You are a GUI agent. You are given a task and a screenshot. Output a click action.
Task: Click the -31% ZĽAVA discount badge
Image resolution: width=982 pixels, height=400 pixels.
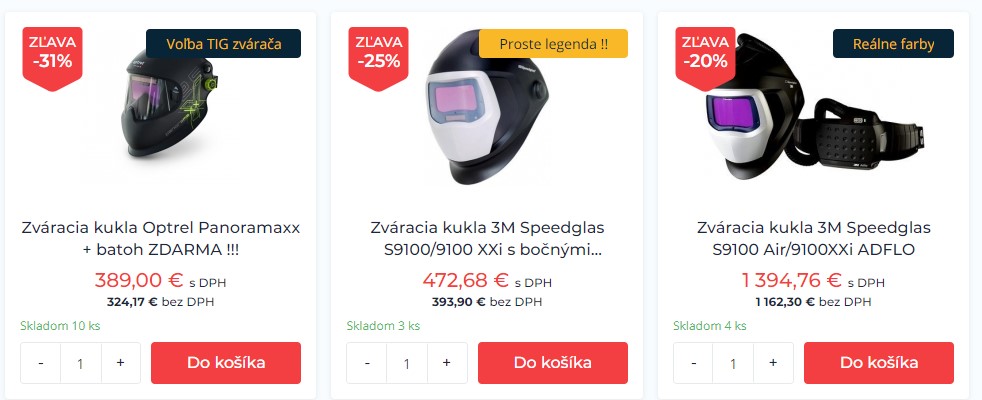(53, 58)
